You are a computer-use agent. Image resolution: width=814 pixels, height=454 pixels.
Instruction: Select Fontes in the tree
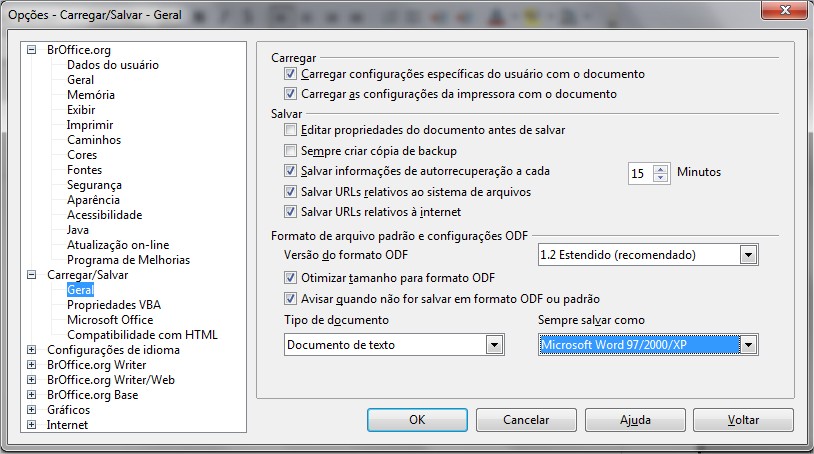[85, 170]
